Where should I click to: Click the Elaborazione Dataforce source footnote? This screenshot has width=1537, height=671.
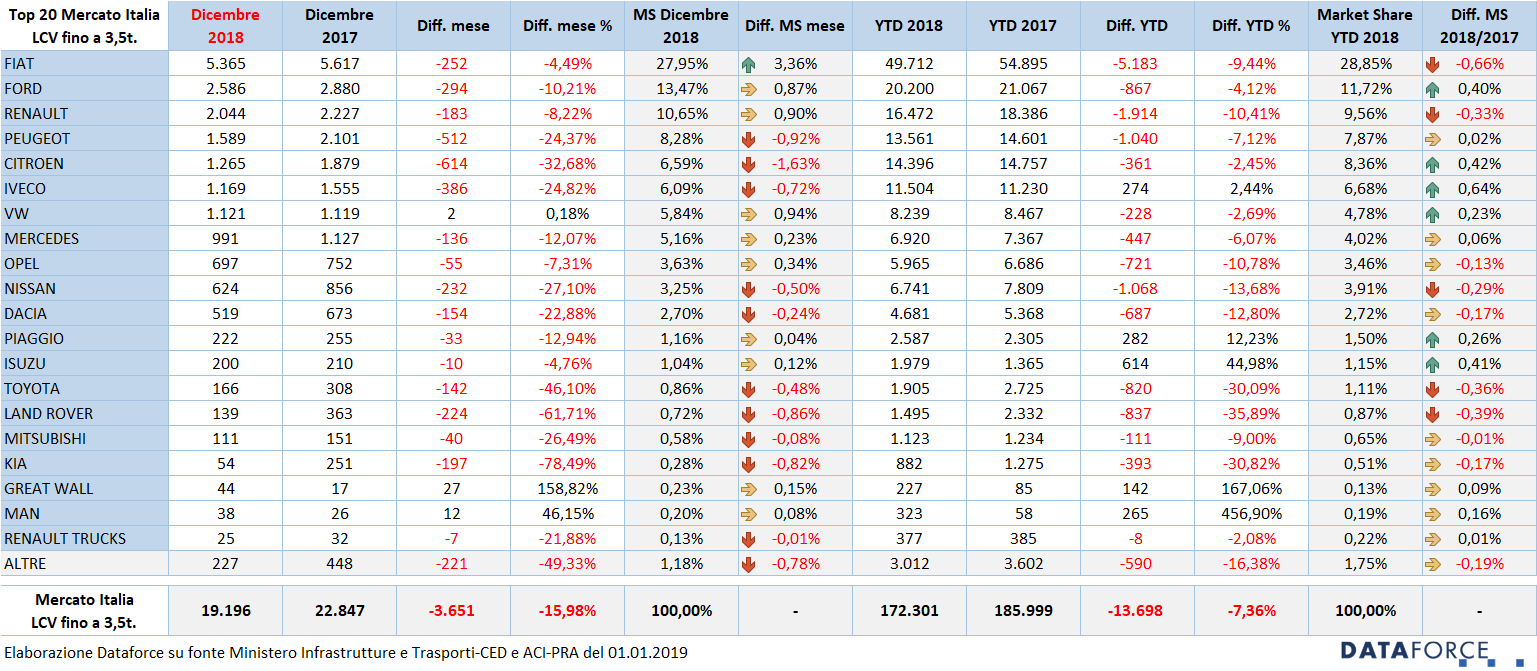pos(345,652)
